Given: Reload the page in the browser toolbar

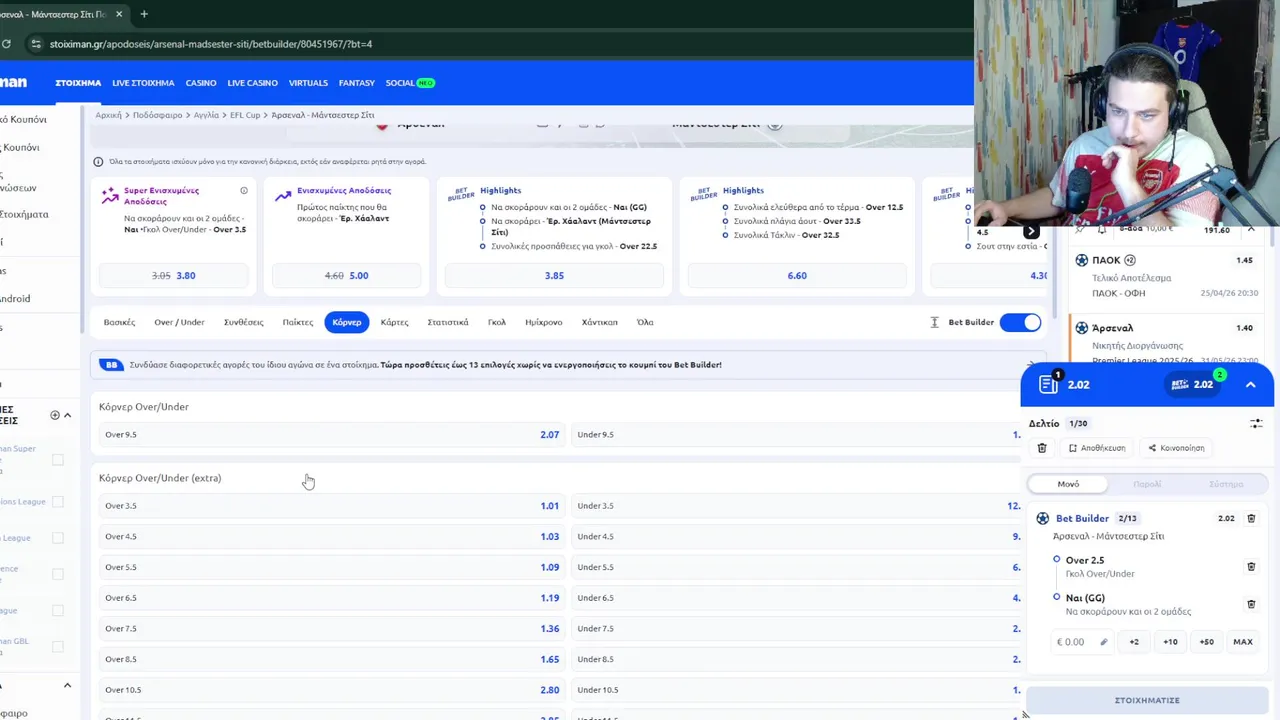Looking at the screenshot, I should (x=6, y=44).
